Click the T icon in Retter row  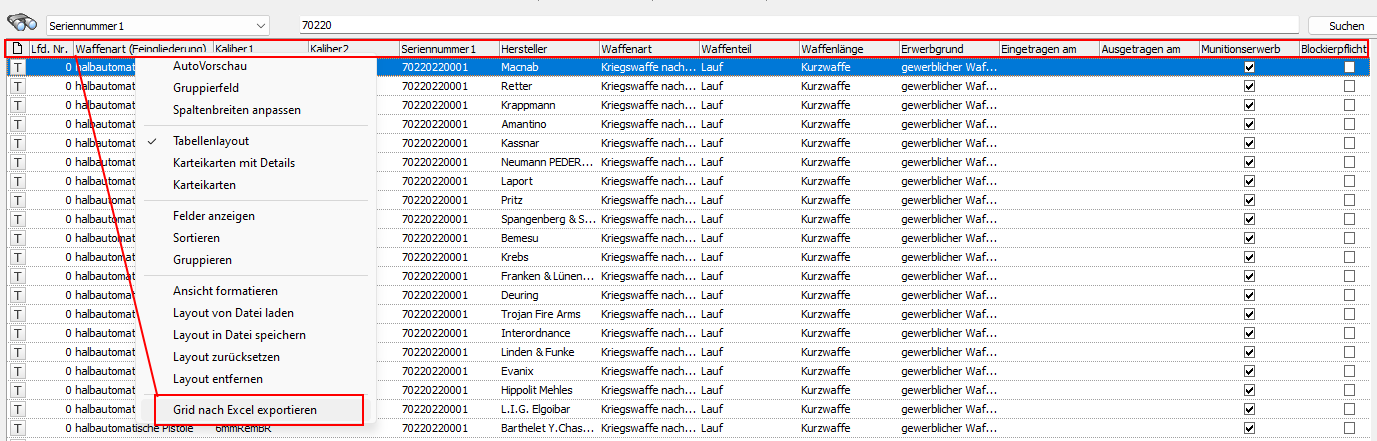coord(18,86)
